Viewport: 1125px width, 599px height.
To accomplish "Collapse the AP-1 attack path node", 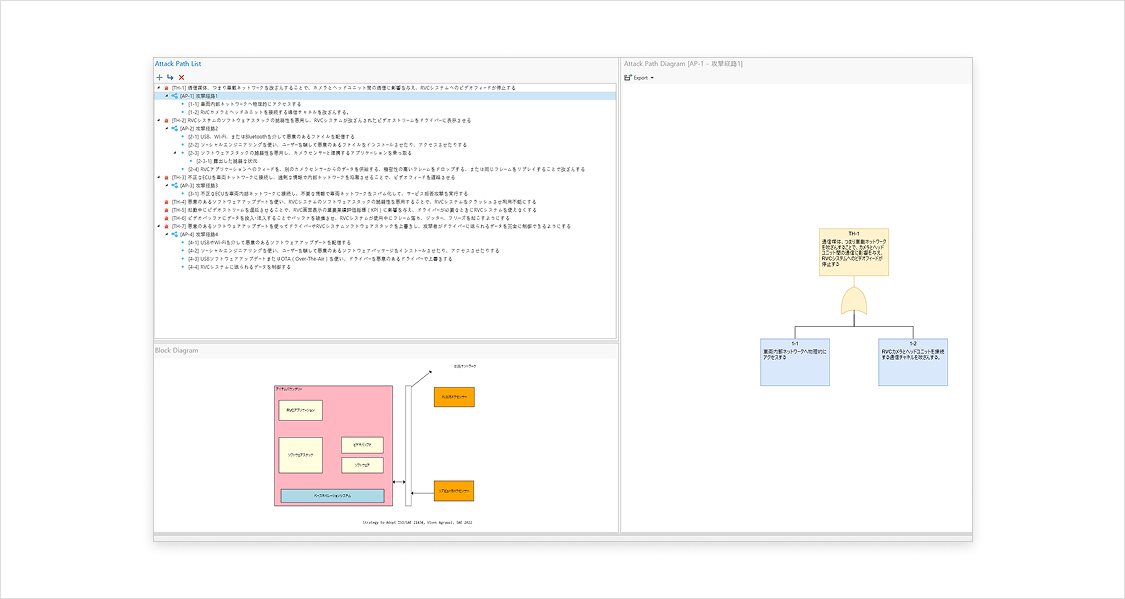I will [166, 95].
